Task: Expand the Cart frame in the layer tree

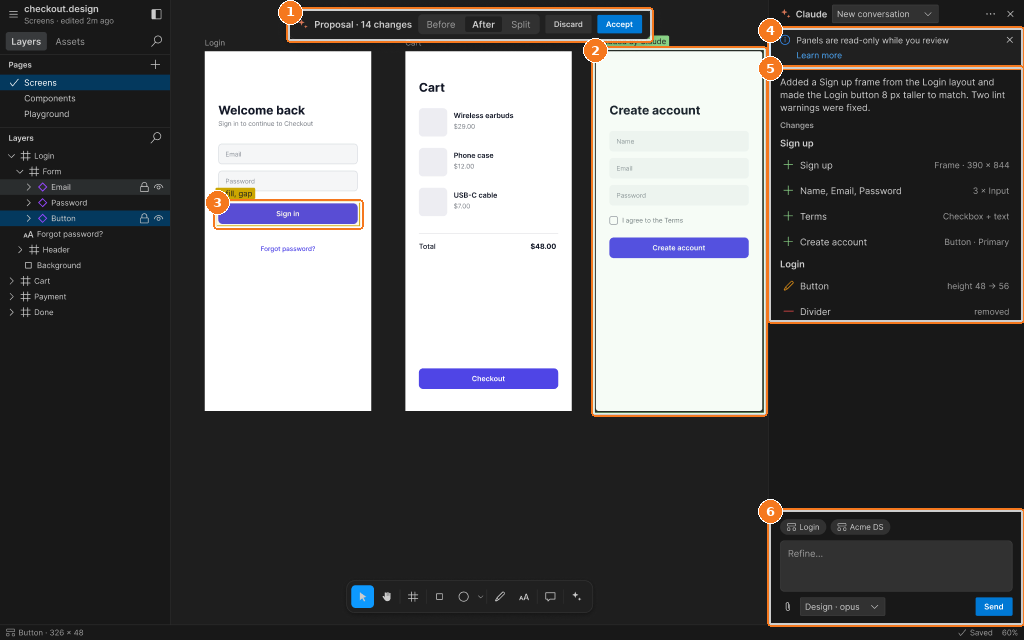Action: pyautogui.click(x=12, y=281)
